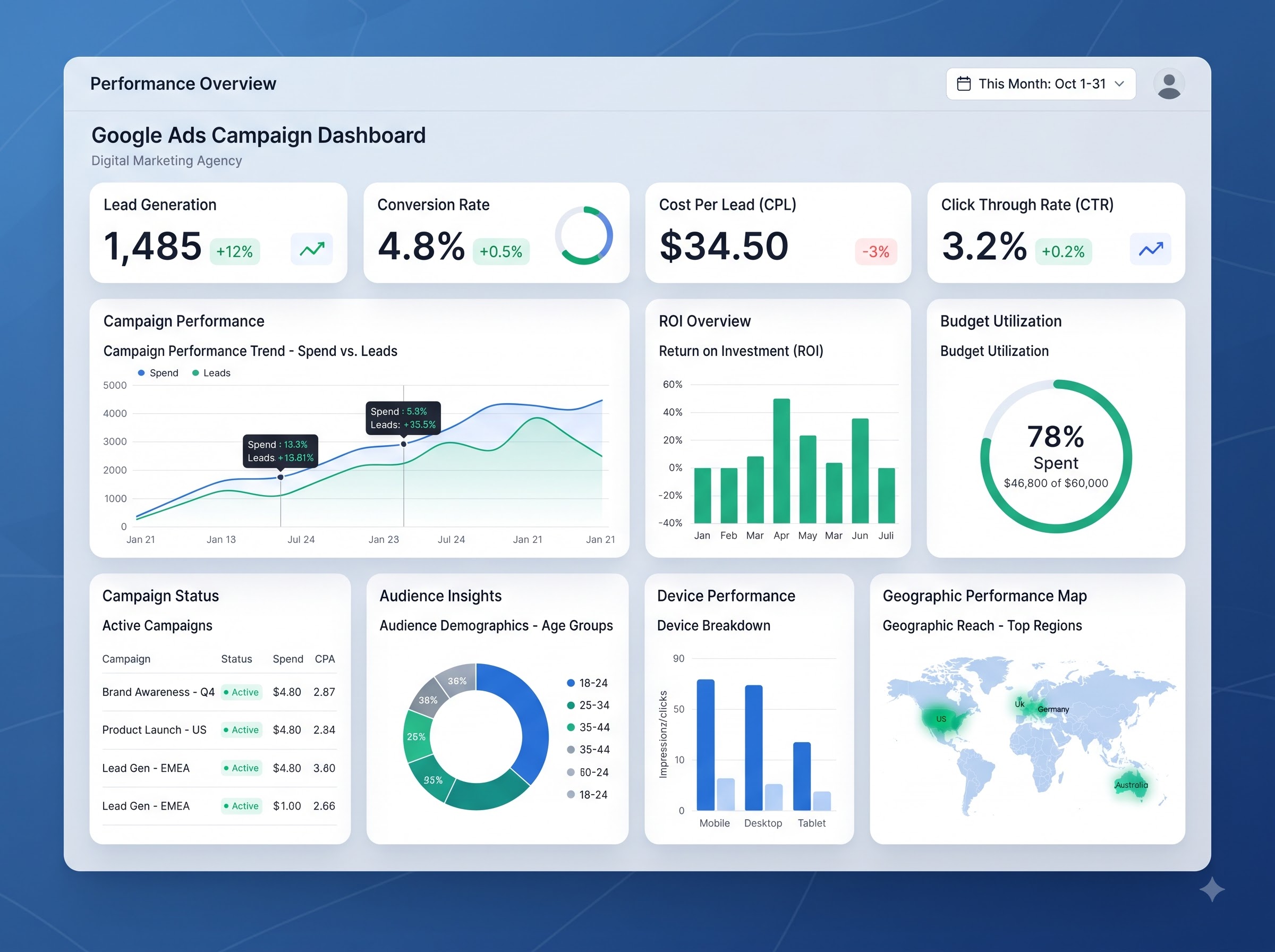This screenshot has height=952, width=1275.
Task: Click the blue trend arrow on CTR card
Action: point(1151,250)
